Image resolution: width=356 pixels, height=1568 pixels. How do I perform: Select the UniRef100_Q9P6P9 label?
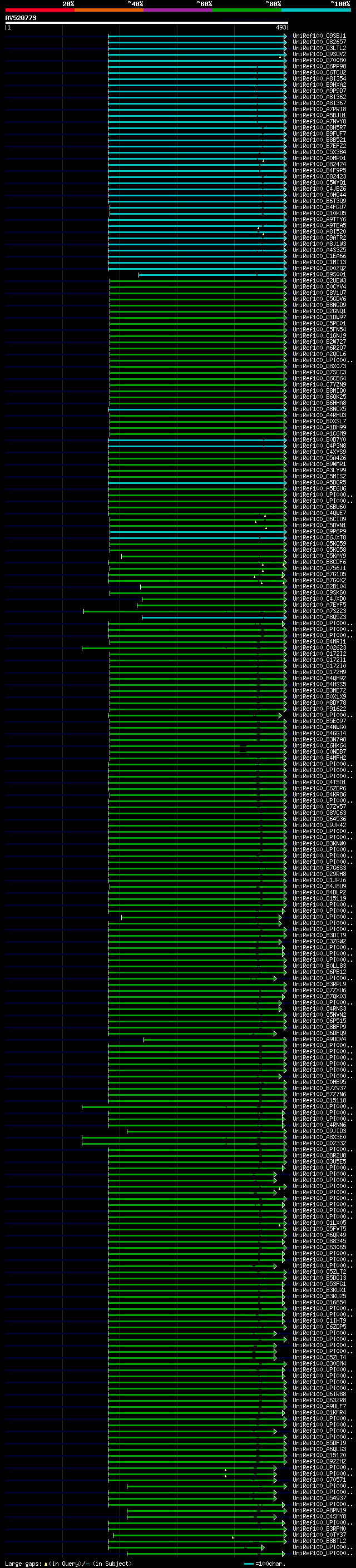319,531
